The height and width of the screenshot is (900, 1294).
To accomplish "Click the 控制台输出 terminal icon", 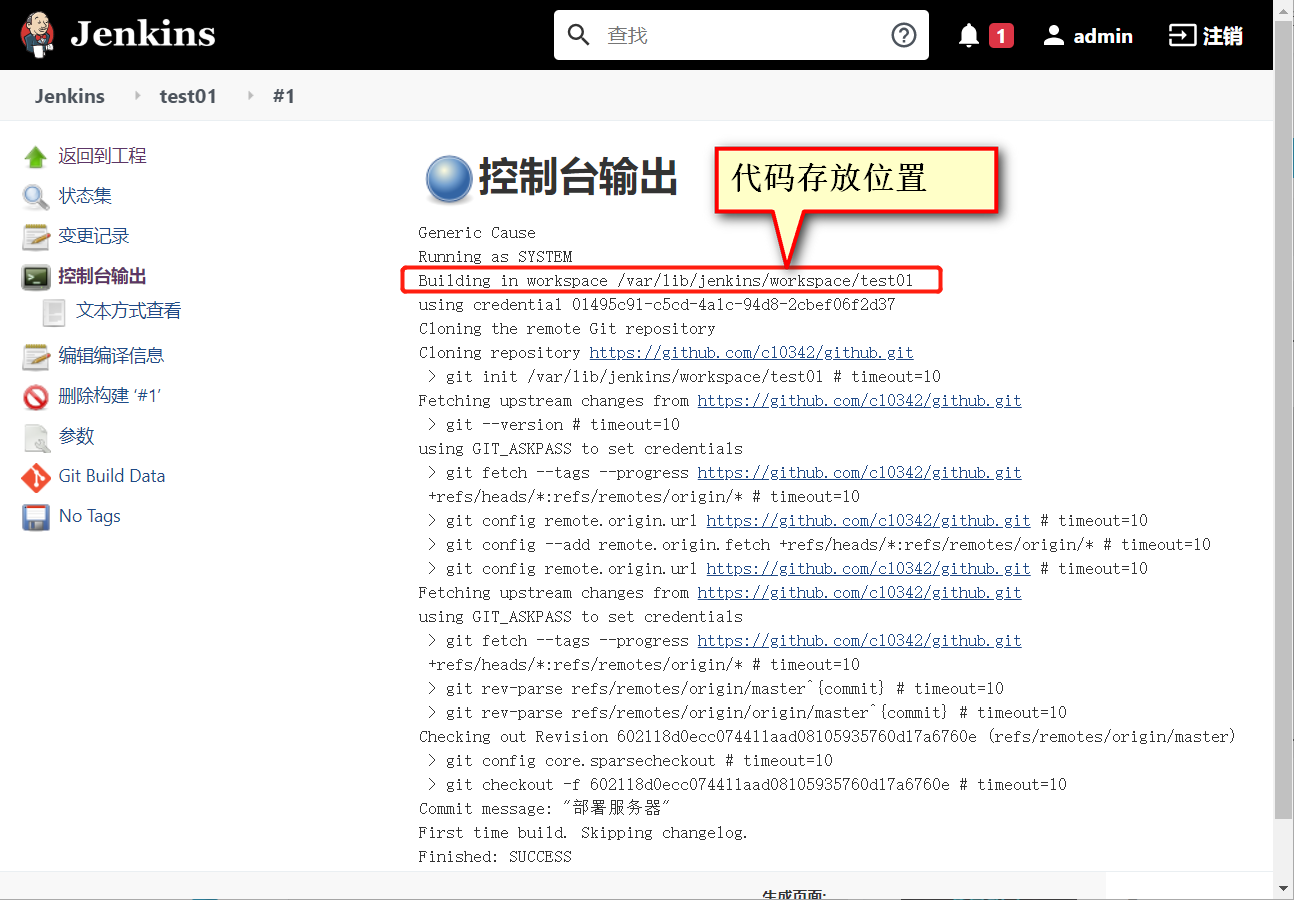I will [36, 277].
